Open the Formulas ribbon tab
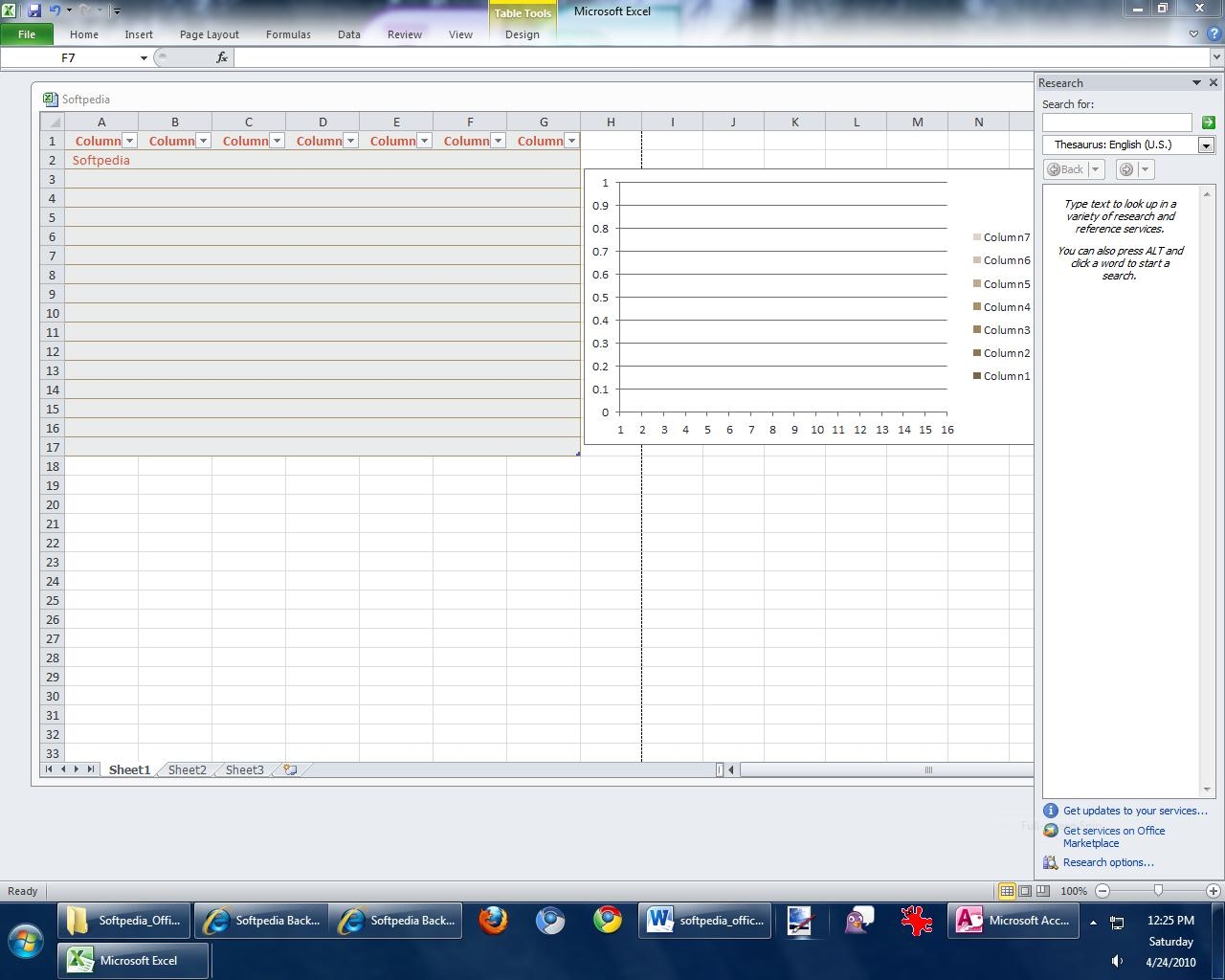The image size is (1225, 980). [288, 34]
